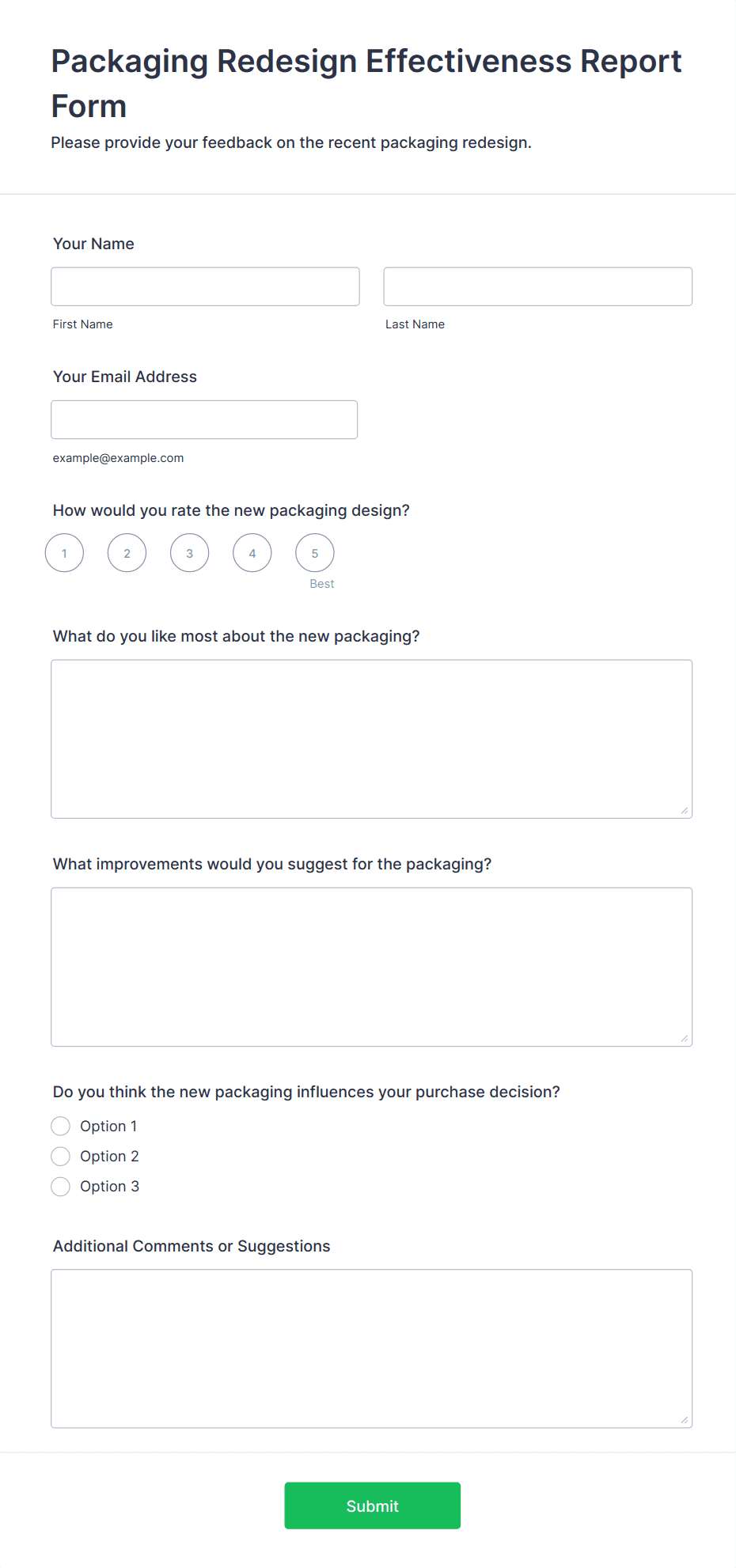Click the Option 2 label text
736x1568 pixels.
109,1156
